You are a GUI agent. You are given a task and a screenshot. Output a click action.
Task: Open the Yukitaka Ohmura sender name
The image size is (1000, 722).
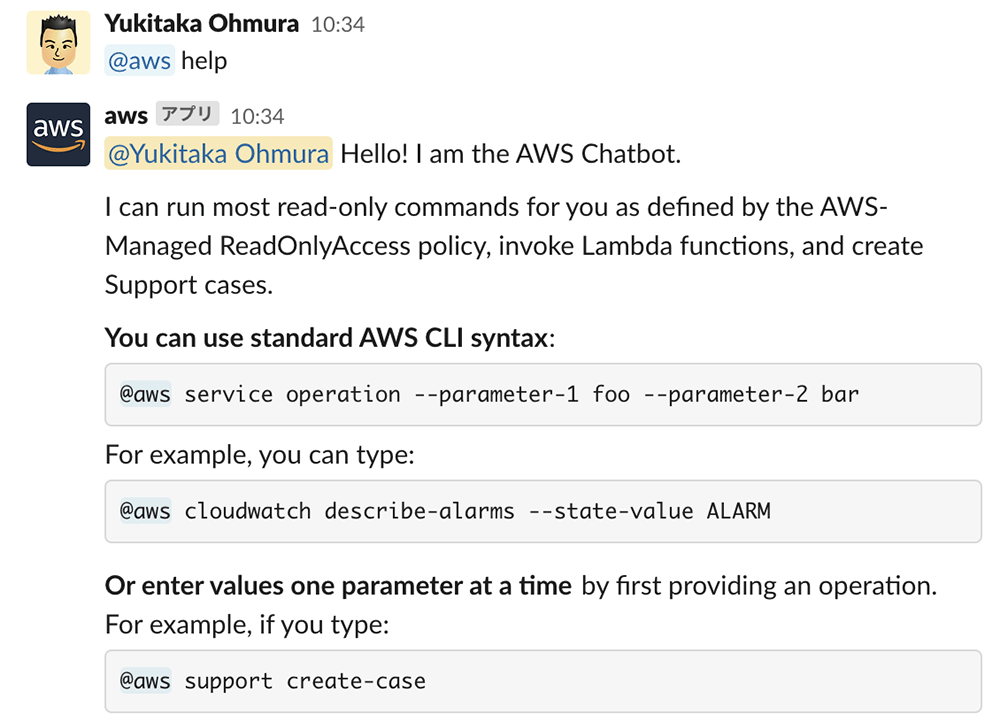pyautogui.click(x=202, y=24)
